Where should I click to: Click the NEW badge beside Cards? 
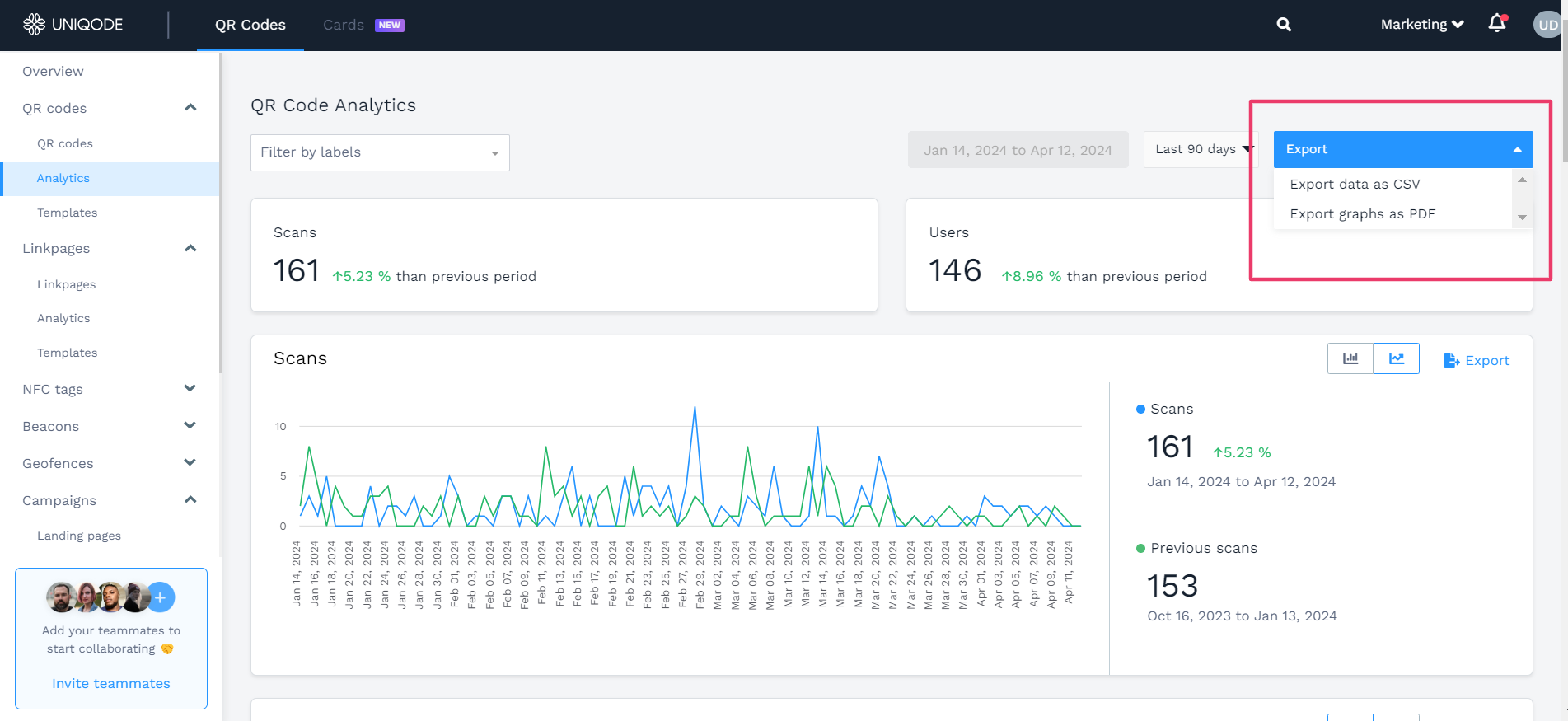pyautogui.click(x=390, y=26)
